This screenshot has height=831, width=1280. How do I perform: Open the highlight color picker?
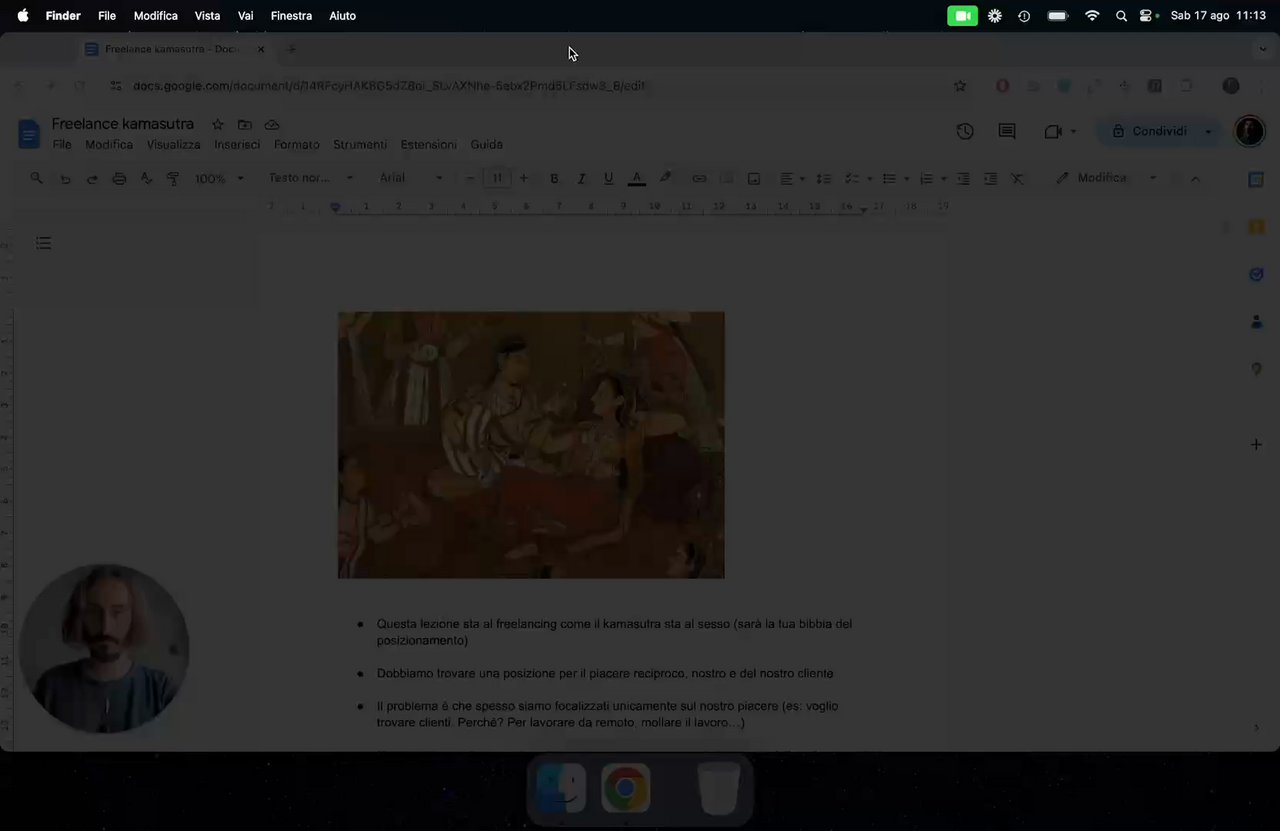pos(666,178)
